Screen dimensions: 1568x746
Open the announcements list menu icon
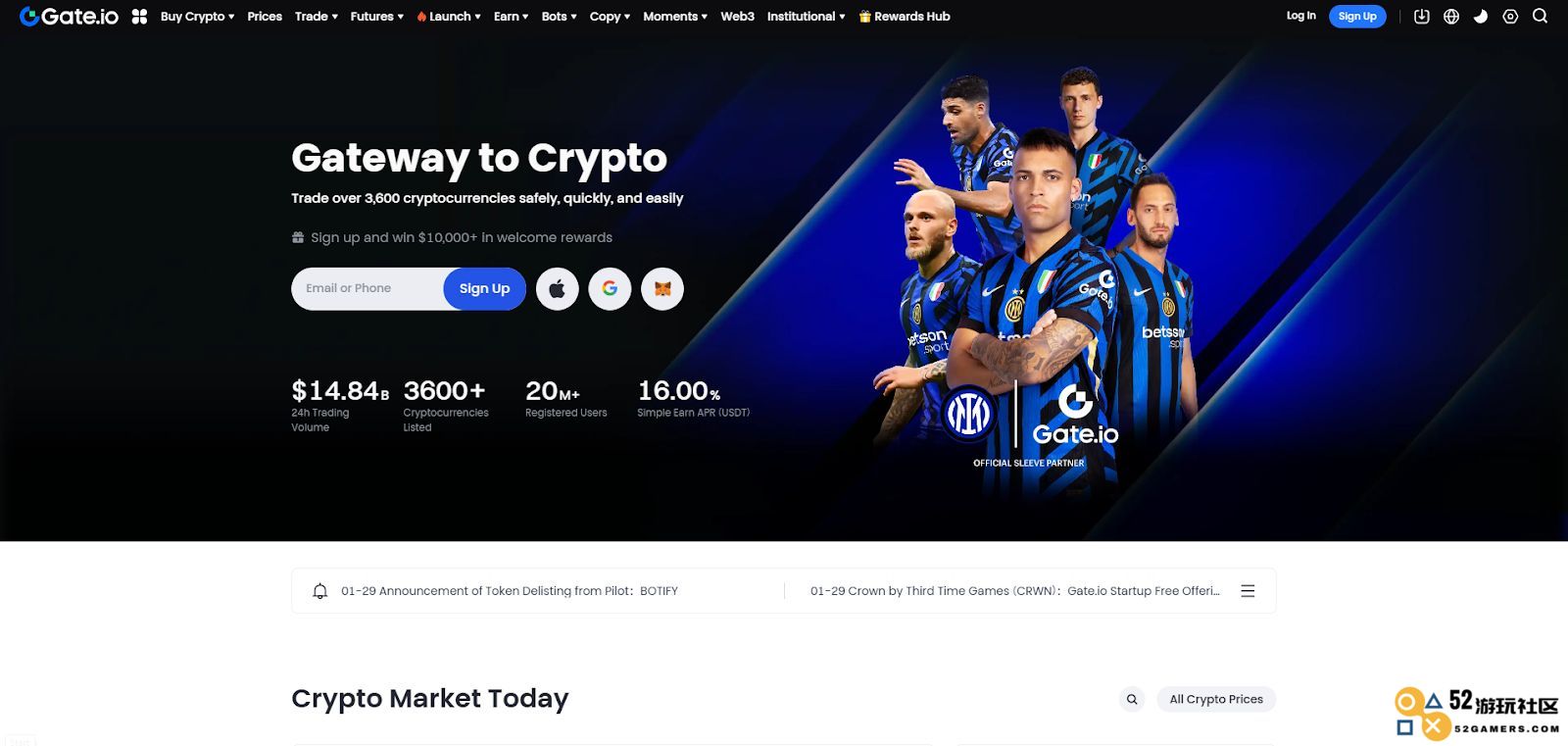(x=1248, y=591)
